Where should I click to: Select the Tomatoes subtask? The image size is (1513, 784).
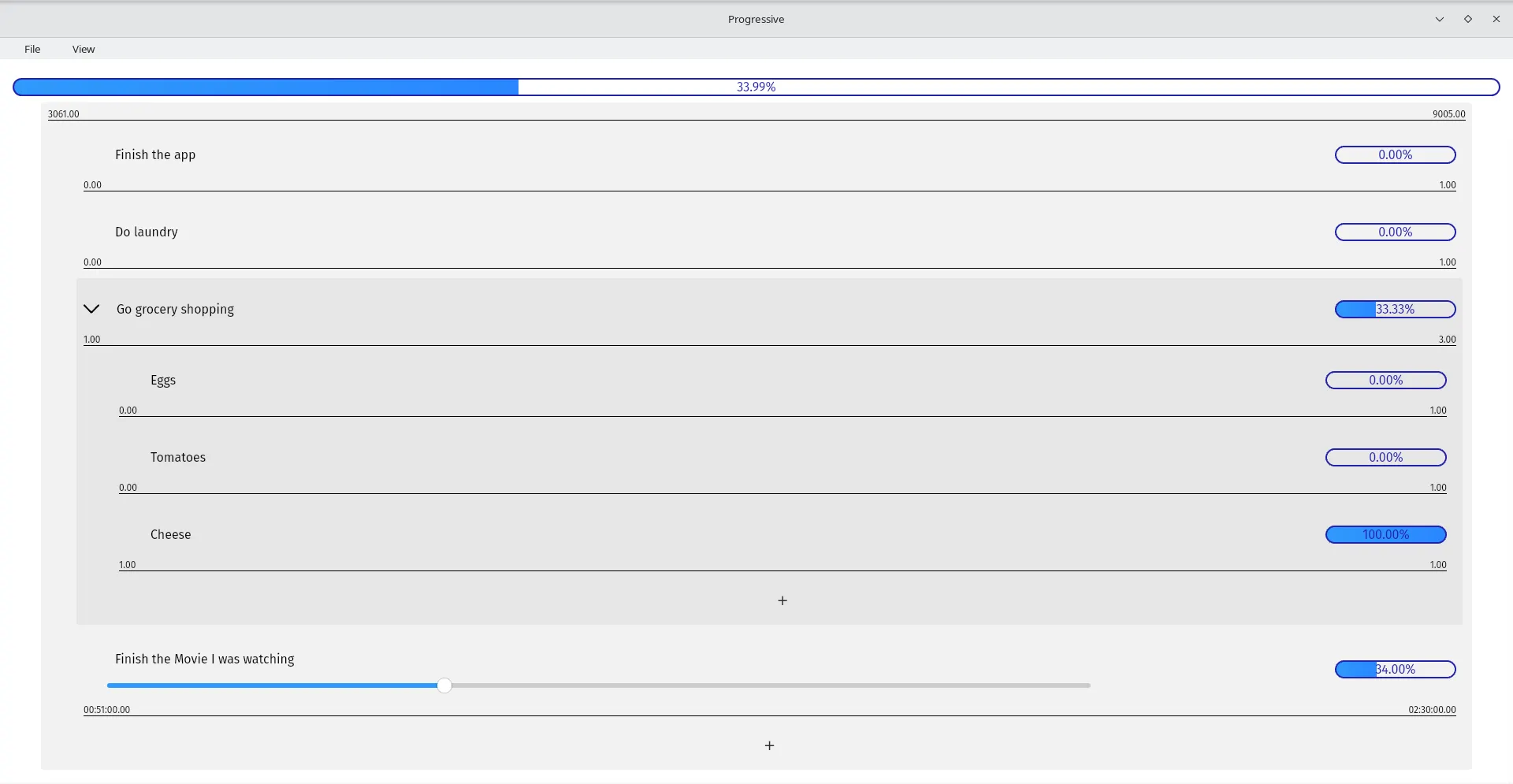coord(178,457)
